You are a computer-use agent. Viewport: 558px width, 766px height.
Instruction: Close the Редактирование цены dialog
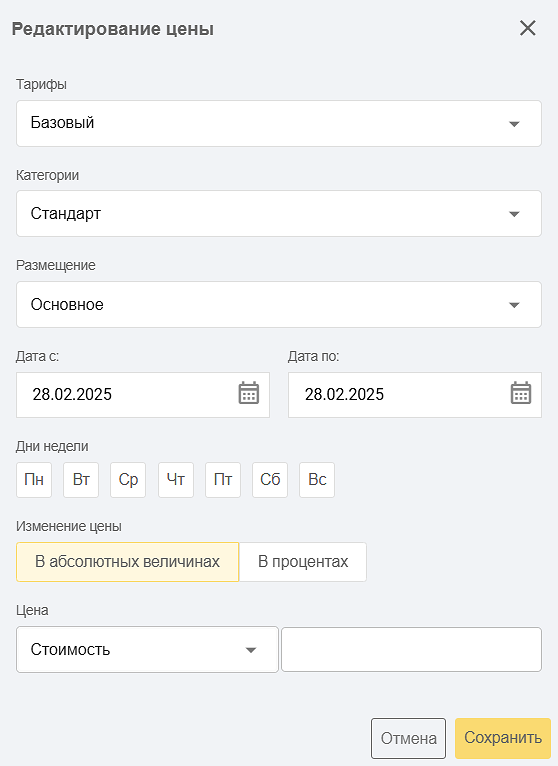click(x=528, y=28)
